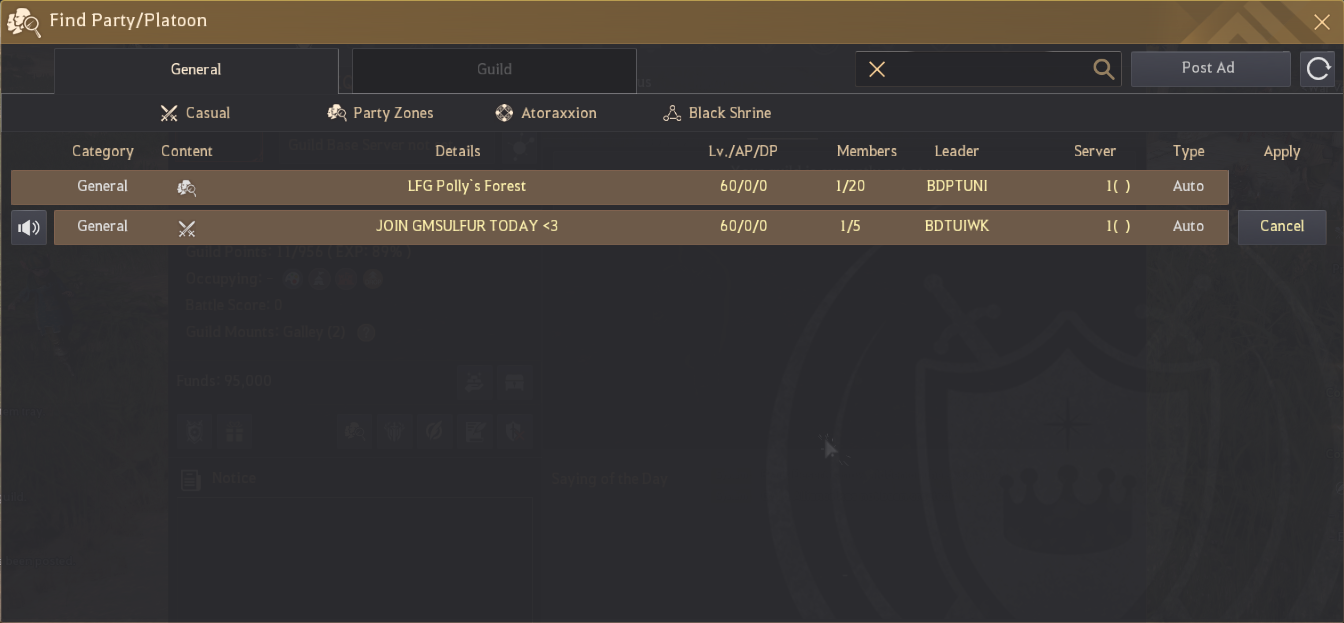
Task: Toggle the speaker icon beside second listing
Action: click(29, 228)
